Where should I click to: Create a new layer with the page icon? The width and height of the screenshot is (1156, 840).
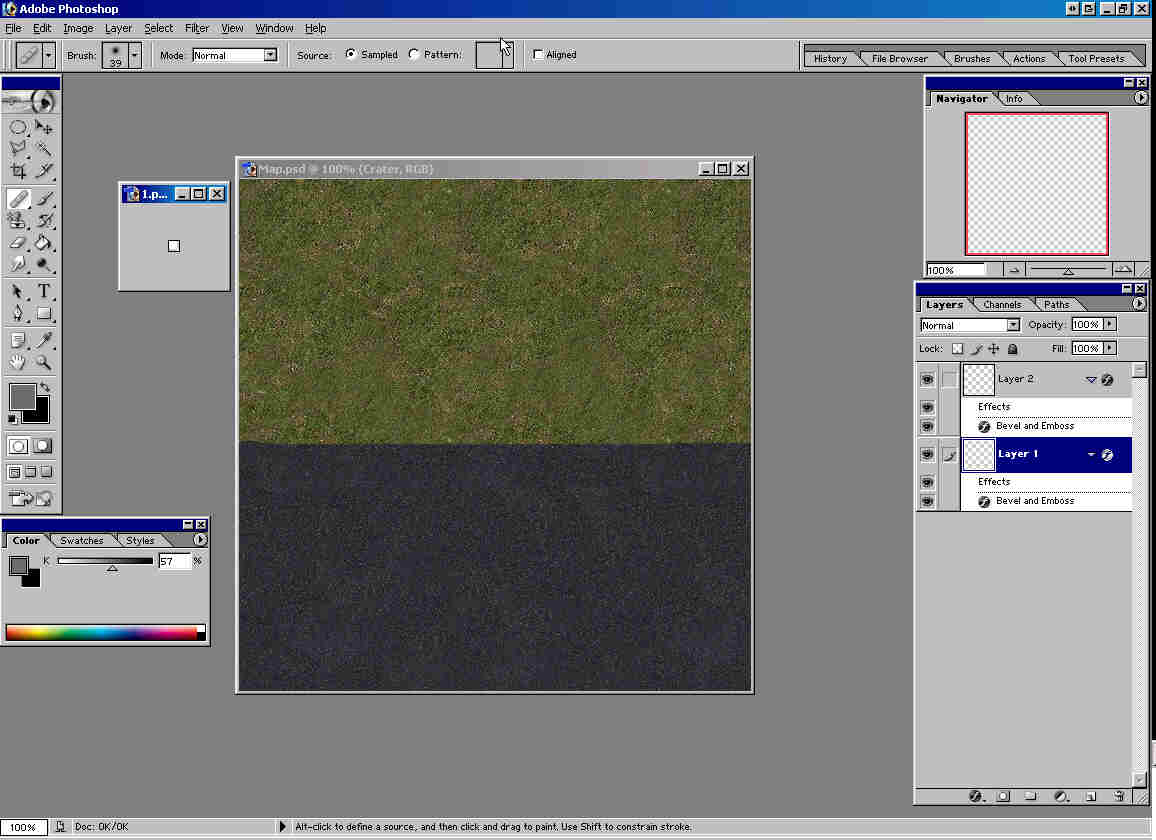point(1091,796)
